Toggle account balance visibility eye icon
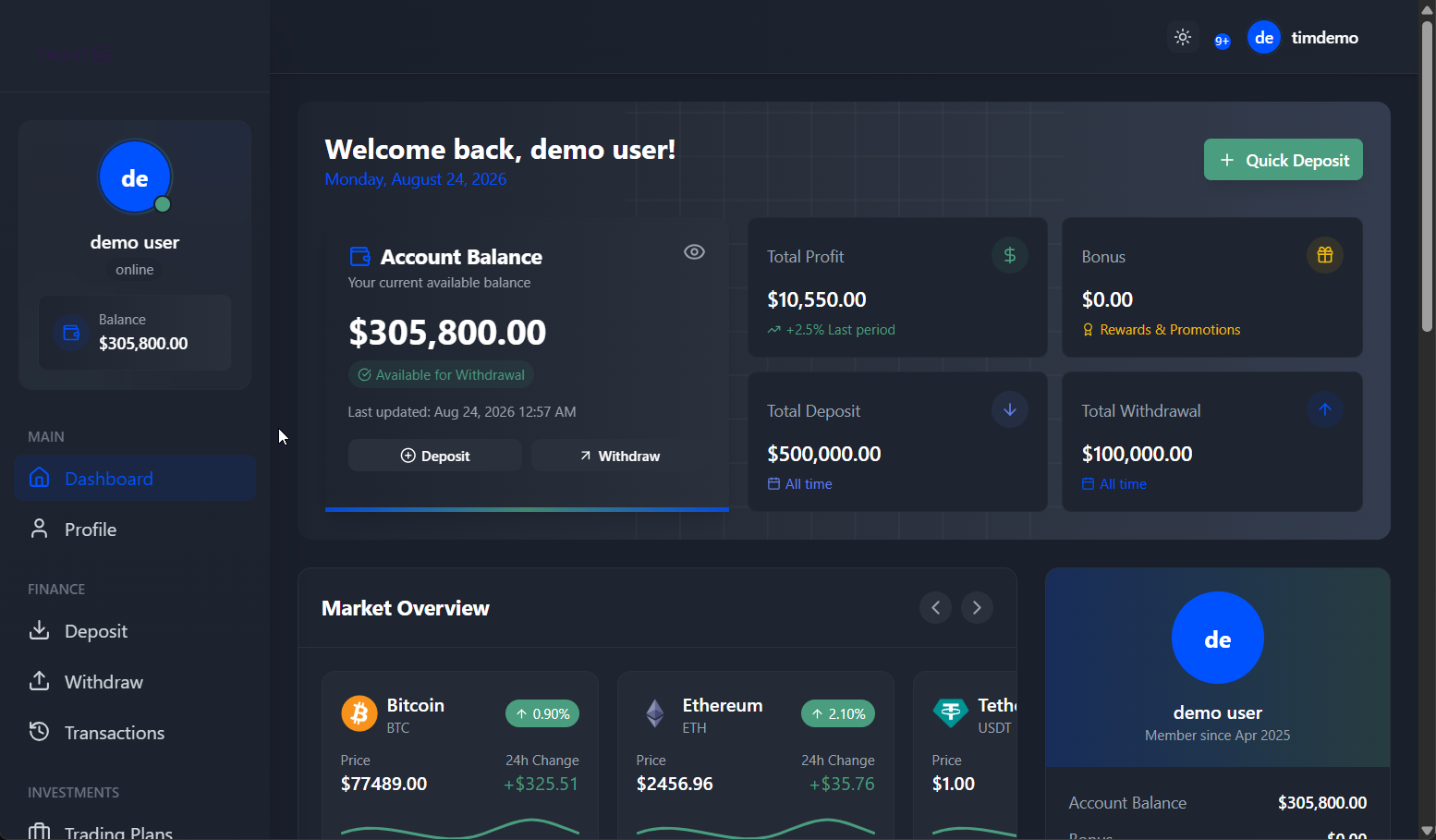This screenshot has height=840, width=1436. pos(694,252)
